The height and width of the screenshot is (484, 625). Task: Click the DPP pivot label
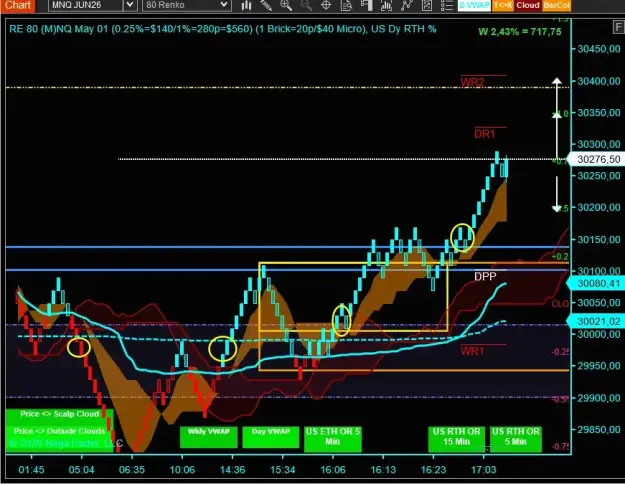point(485,277)
